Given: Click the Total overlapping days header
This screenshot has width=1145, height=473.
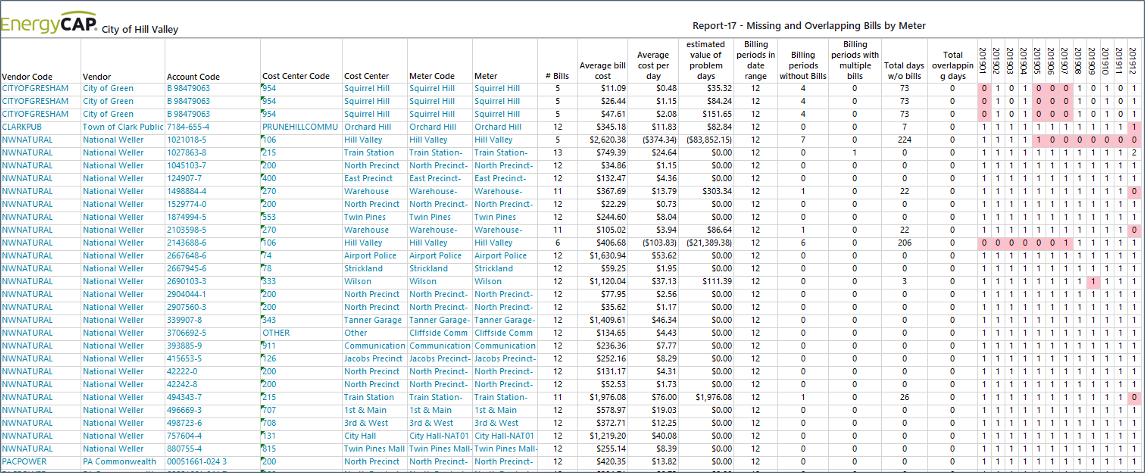Looking at the screenshot, I should (x=952, y=68).
